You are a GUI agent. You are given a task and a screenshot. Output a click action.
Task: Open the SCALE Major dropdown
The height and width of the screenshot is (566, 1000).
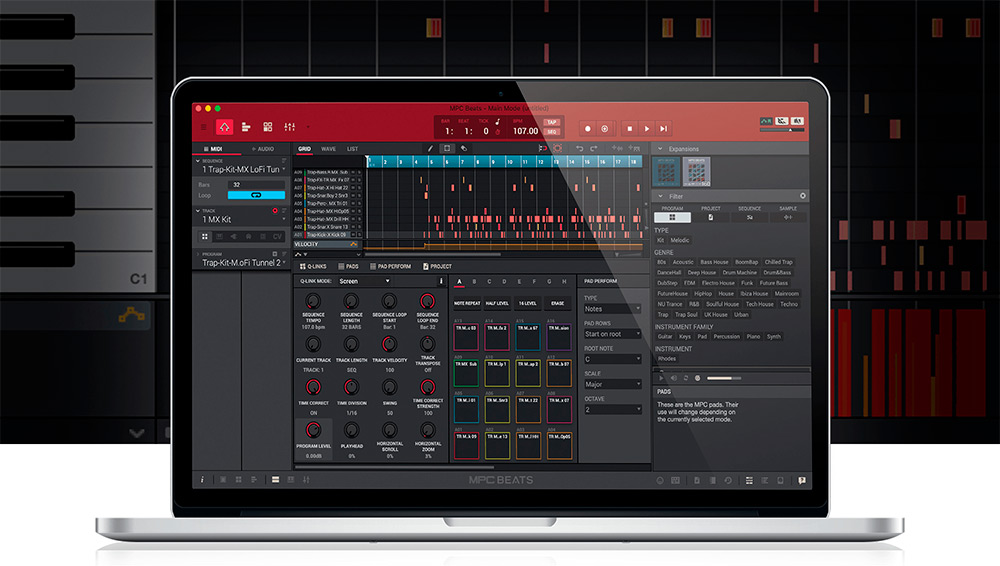click(612, 384)
